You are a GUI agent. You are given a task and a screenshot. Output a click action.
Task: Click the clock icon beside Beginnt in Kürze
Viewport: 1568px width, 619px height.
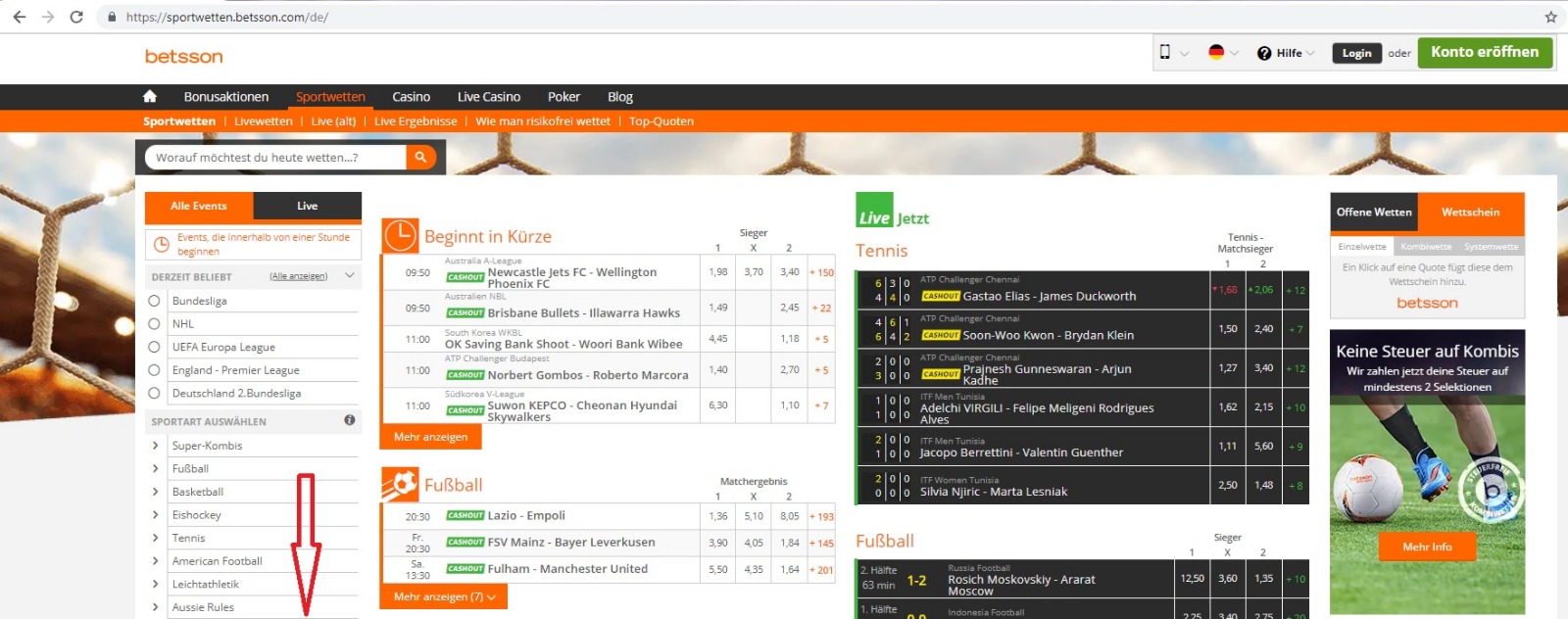(x=400, y=236)
